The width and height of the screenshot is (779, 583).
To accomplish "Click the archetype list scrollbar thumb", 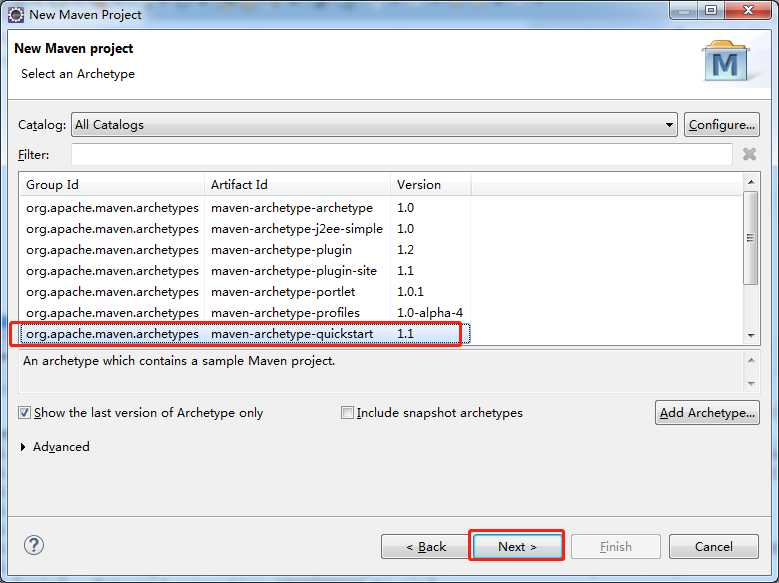I will point(751,238).
